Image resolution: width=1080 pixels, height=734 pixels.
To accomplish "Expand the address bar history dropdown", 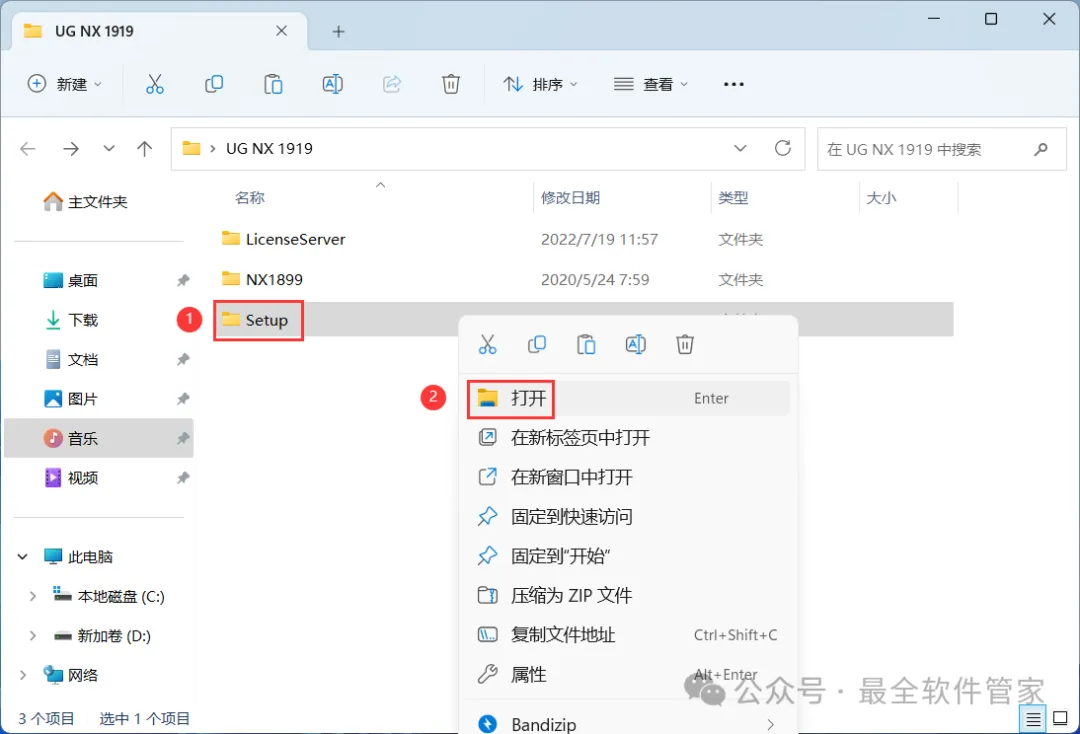I will pos(740,148).
